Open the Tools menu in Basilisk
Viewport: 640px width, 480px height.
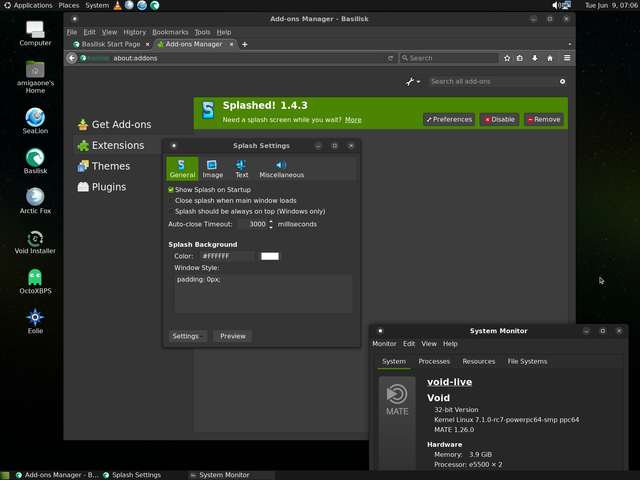click(x=202, y=32)
